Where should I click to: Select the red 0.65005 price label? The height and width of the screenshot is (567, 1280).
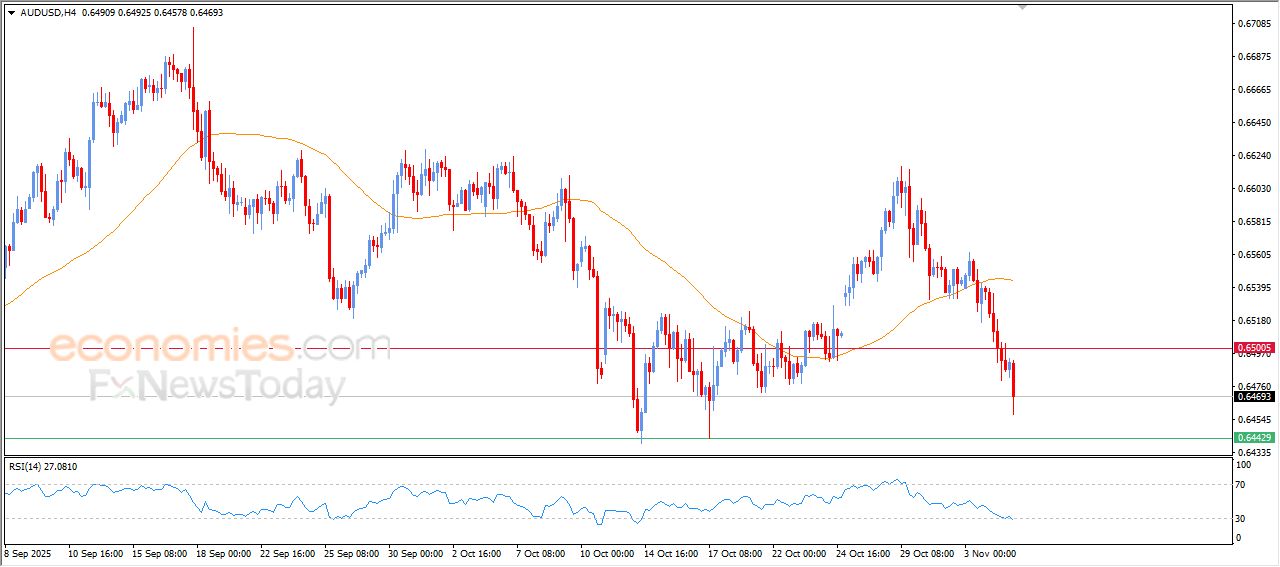pyautogui.click(x=1254, y=348)
